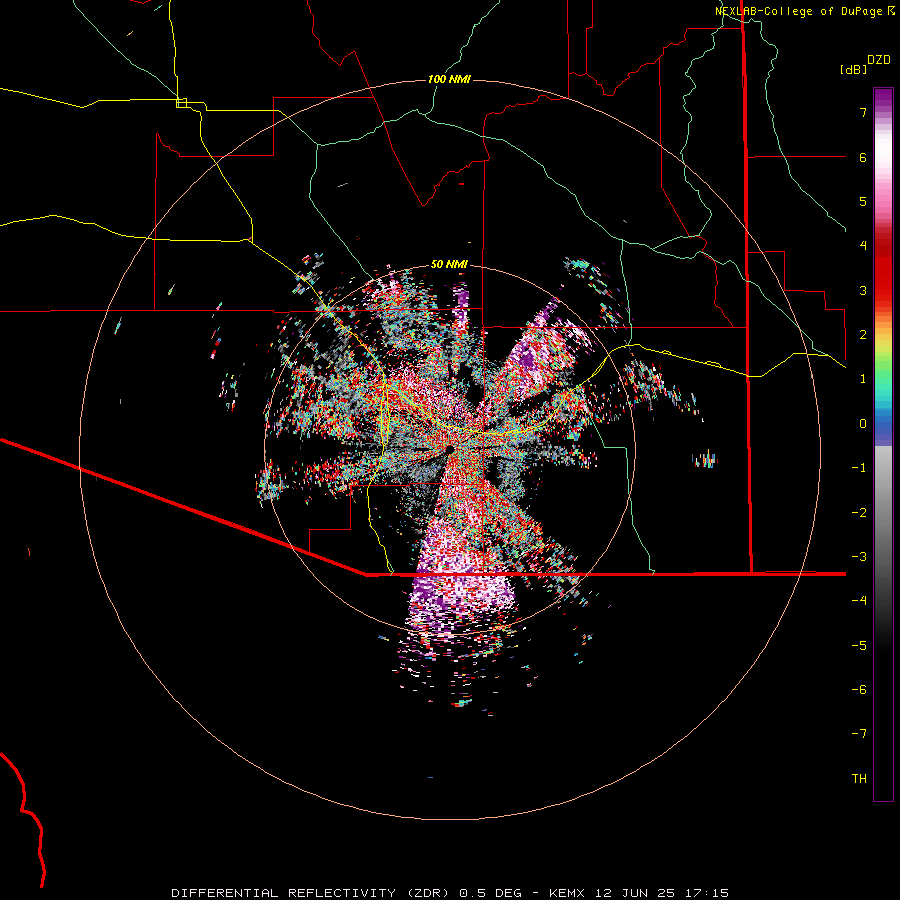The image size is (900, 900).
Task: Click the small yellow square marker on highway
Action: point(181,103)
